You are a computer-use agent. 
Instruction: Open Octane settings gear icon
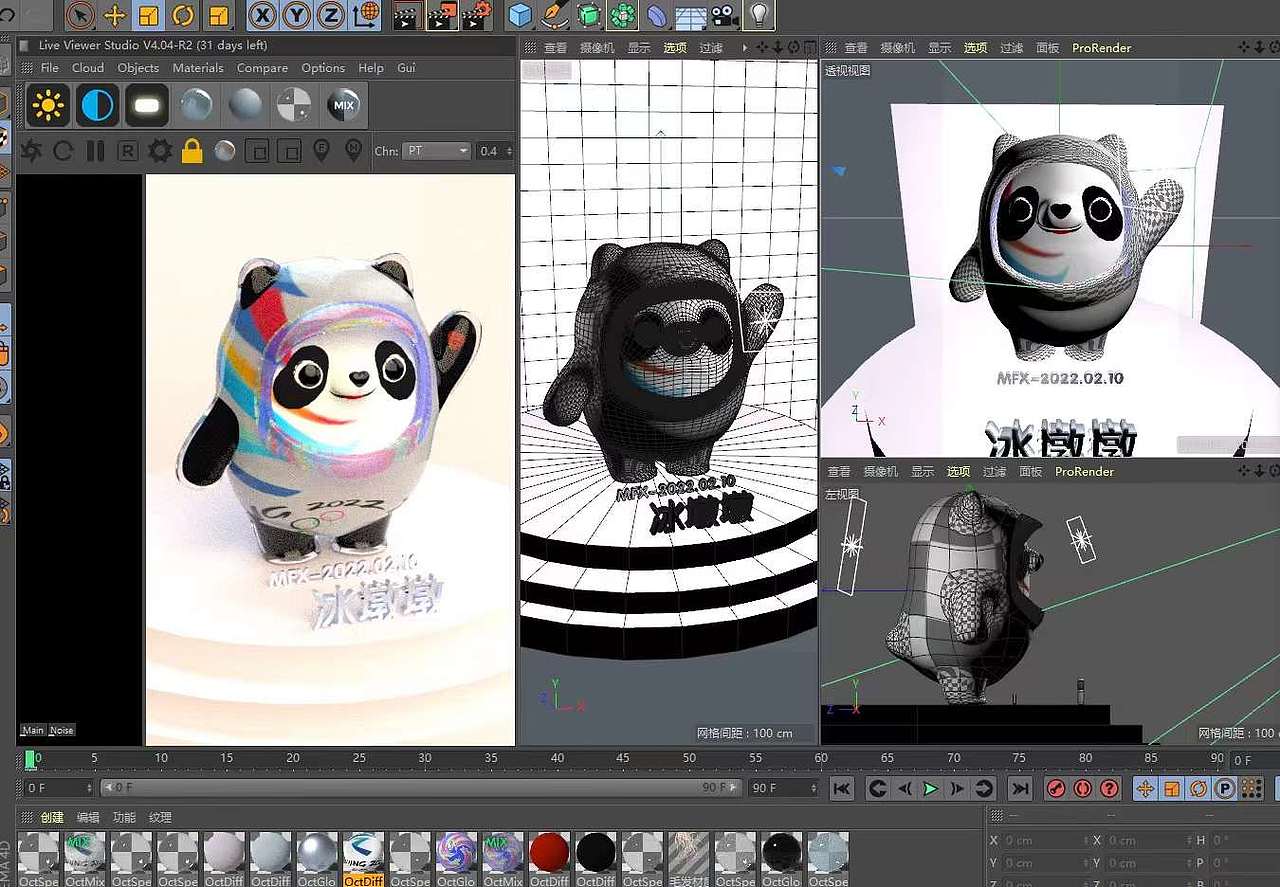pyautogui.click(x=160, y=151)
